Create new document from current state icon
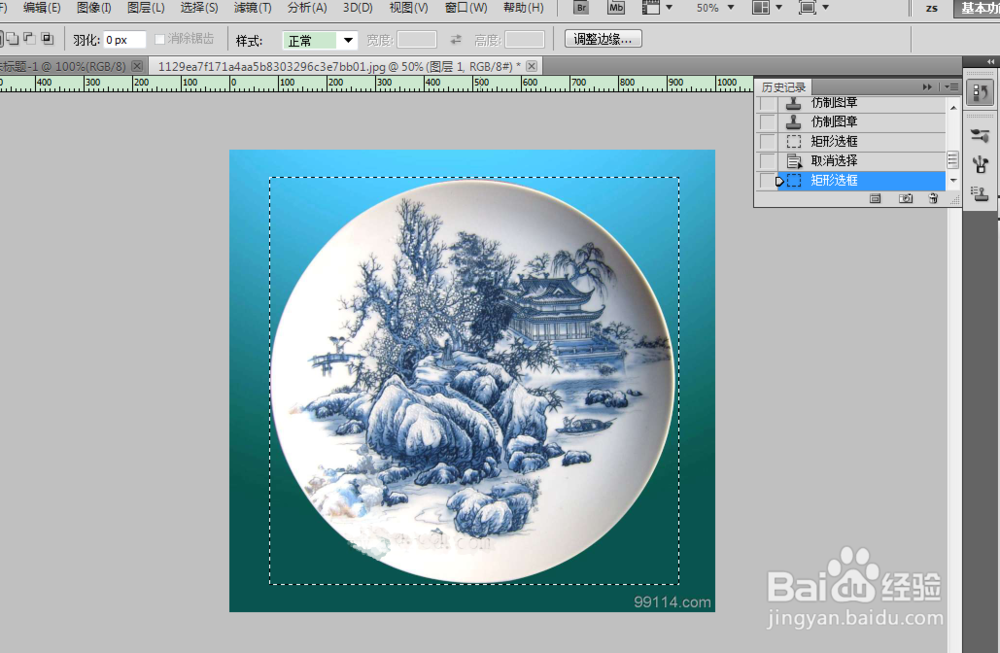Viewport: 1000px width, 653px height. pos(875,199)
